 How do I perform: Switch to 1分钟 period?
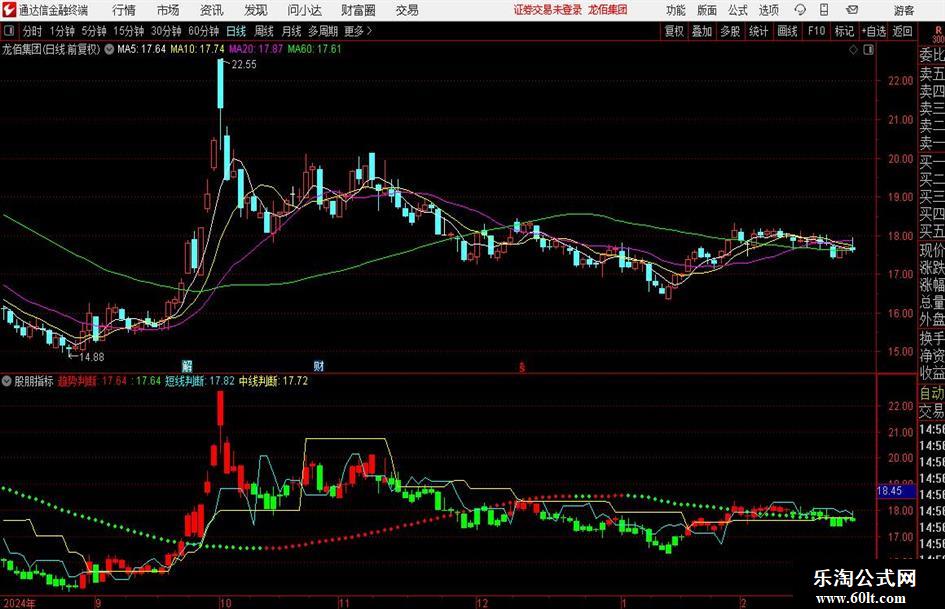(x=62, y=31)
